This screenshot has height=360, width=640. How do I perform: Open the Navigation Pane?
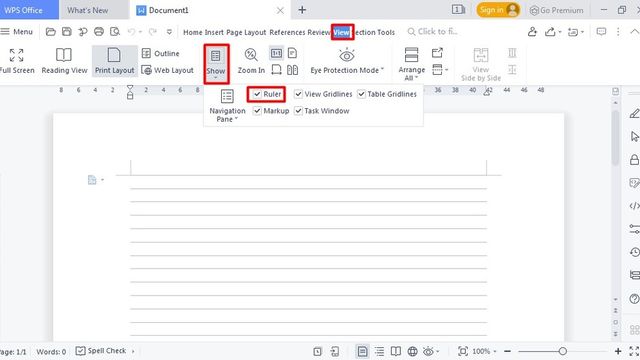click(x=227, y=105)
